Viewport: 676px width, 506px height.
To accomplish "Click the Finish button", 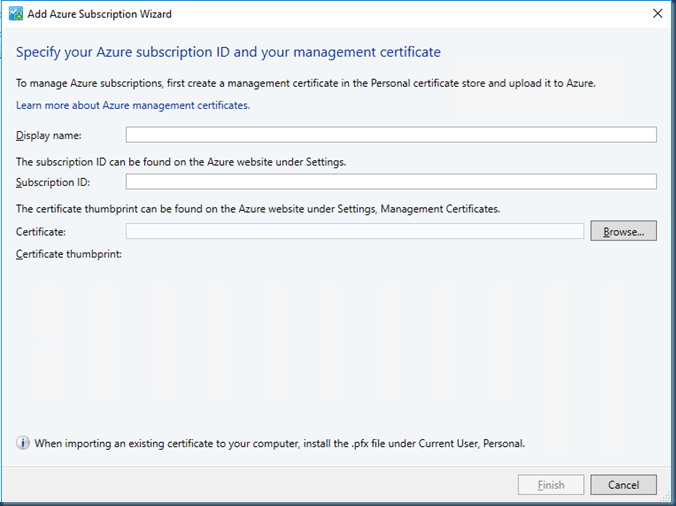I will point(551,485).
